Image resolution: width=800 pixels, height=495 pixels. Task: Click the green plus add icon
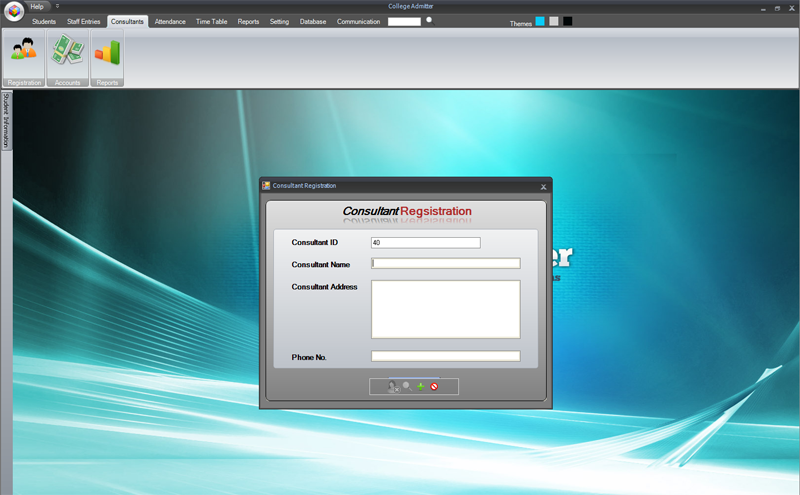(420, 387)
